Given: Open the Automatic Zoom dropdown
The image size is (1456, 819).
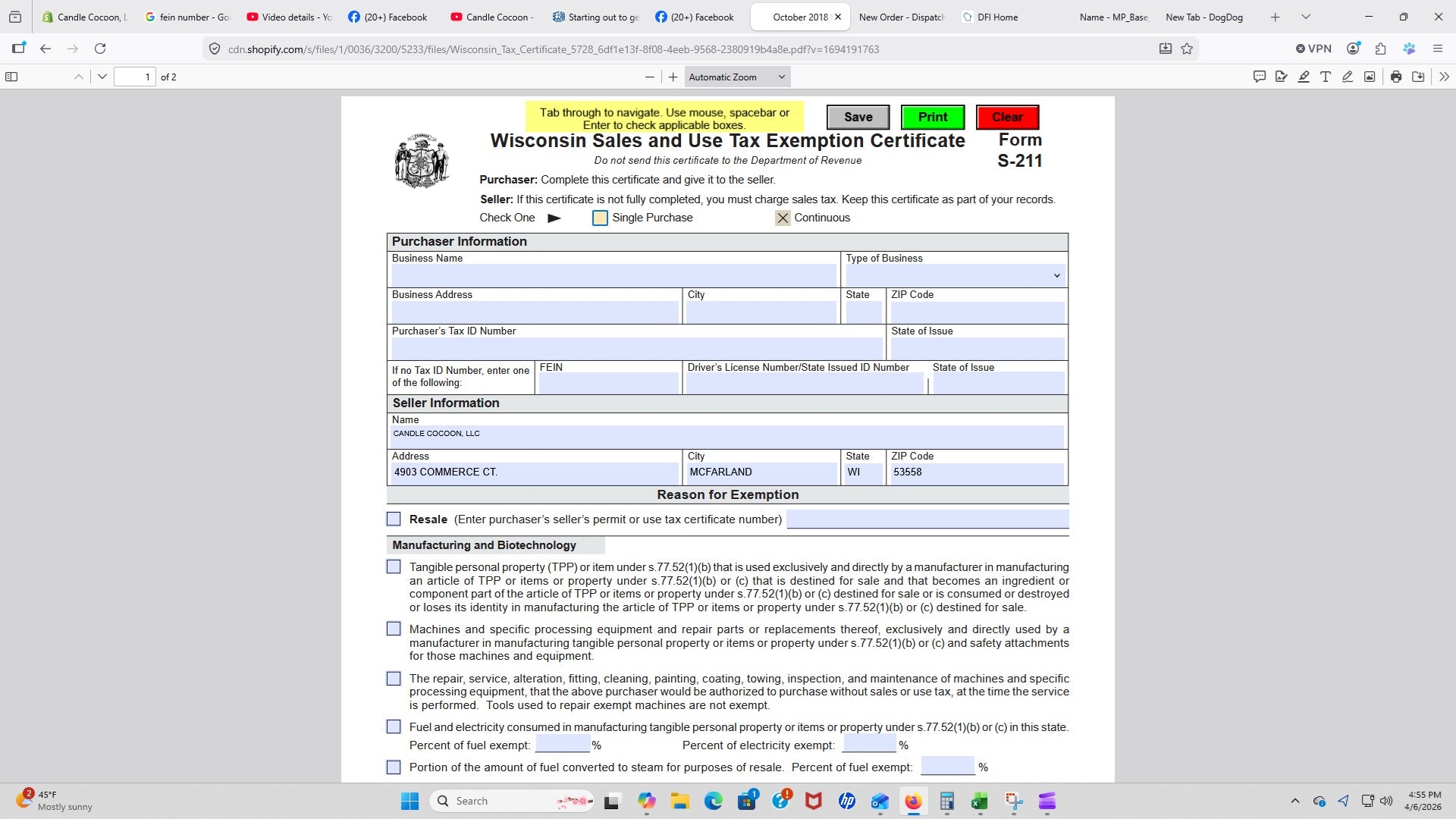Looking at the screenshot, I should click(x=736, y=77).
